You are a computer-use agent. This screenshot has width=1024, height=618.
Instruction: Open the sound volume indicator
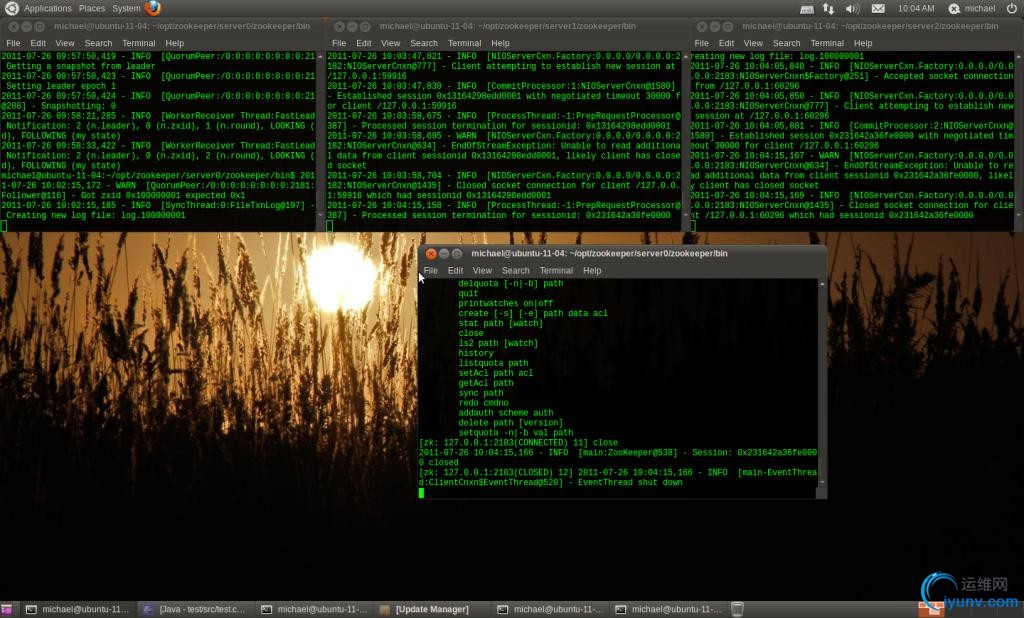852,8
